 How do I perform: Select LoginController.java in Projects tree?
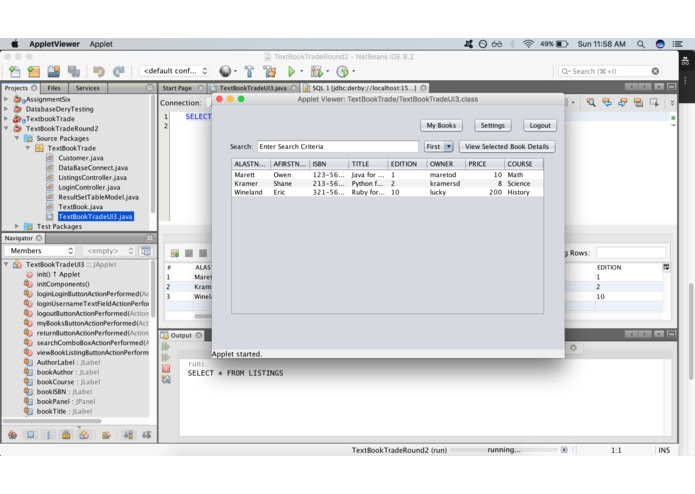pyautogui.click(x=89, y=187)
